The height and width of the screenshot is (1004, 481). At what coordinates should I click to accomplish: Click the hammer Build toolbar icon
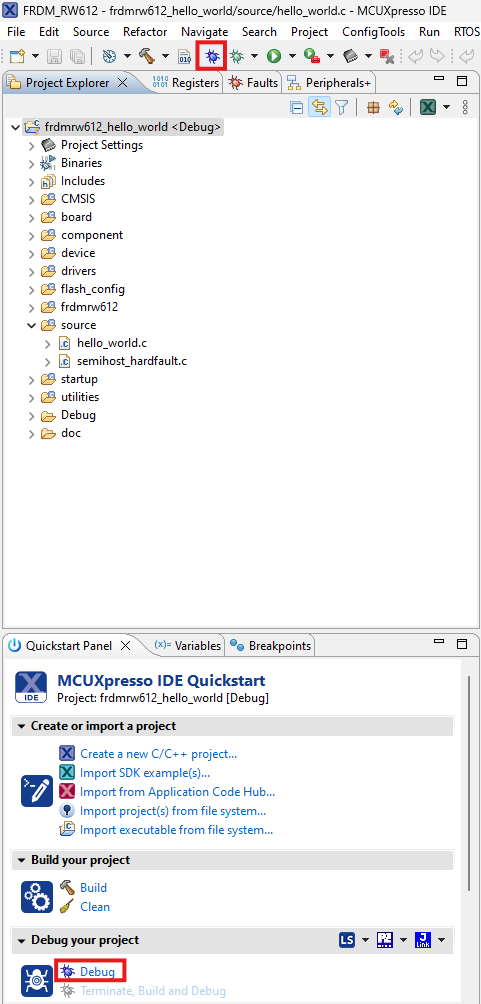[147, 56]
